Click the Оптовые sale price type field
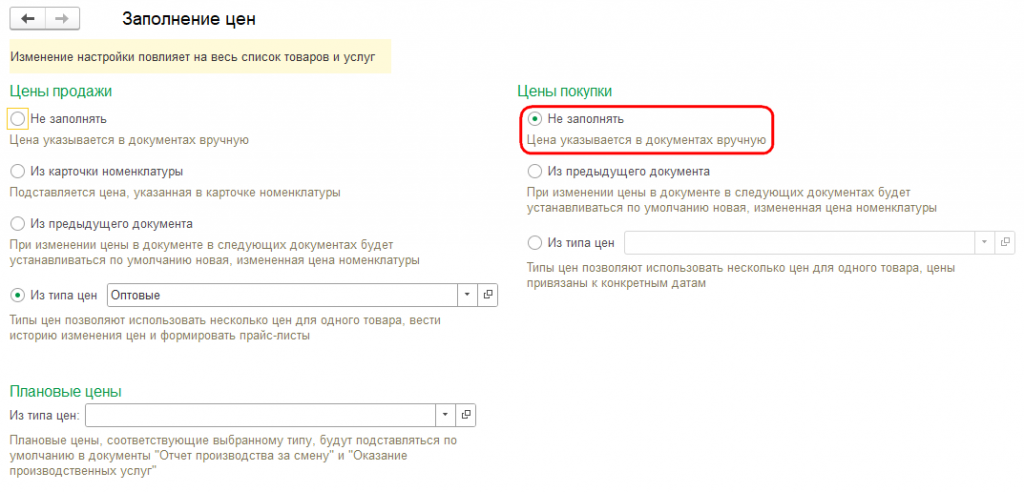 point(282,295)
